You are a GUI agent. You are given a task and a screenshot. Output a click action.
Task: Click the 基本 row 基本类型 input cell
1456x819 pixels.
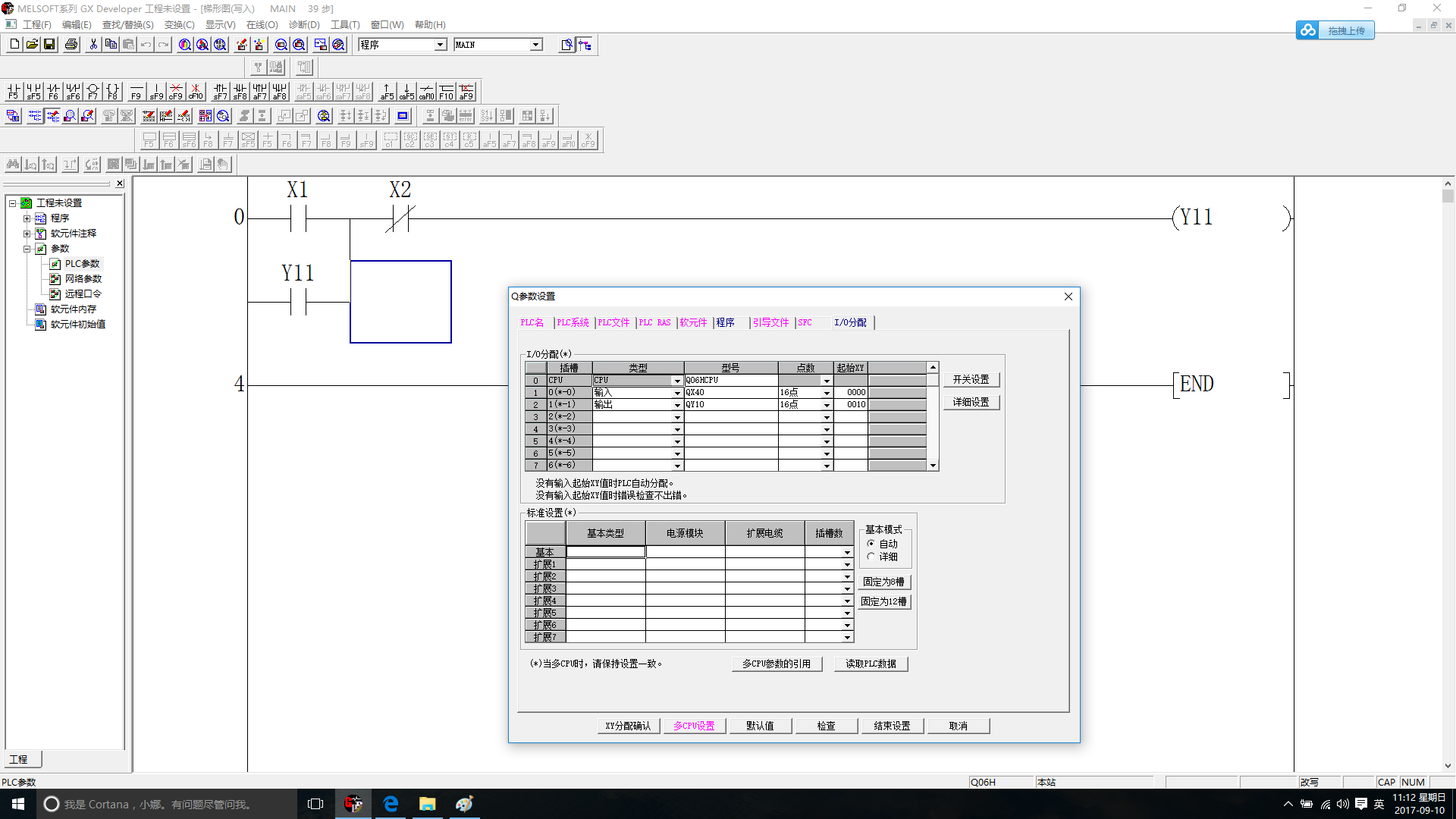point(605,552)
